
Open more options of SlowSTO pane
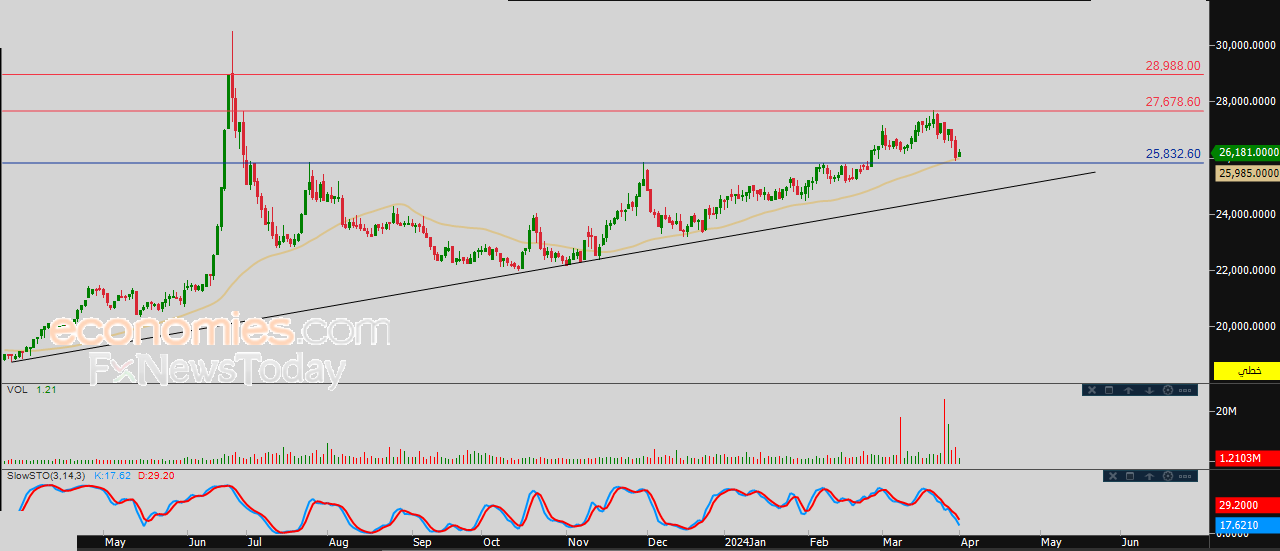pos(1185,476)
